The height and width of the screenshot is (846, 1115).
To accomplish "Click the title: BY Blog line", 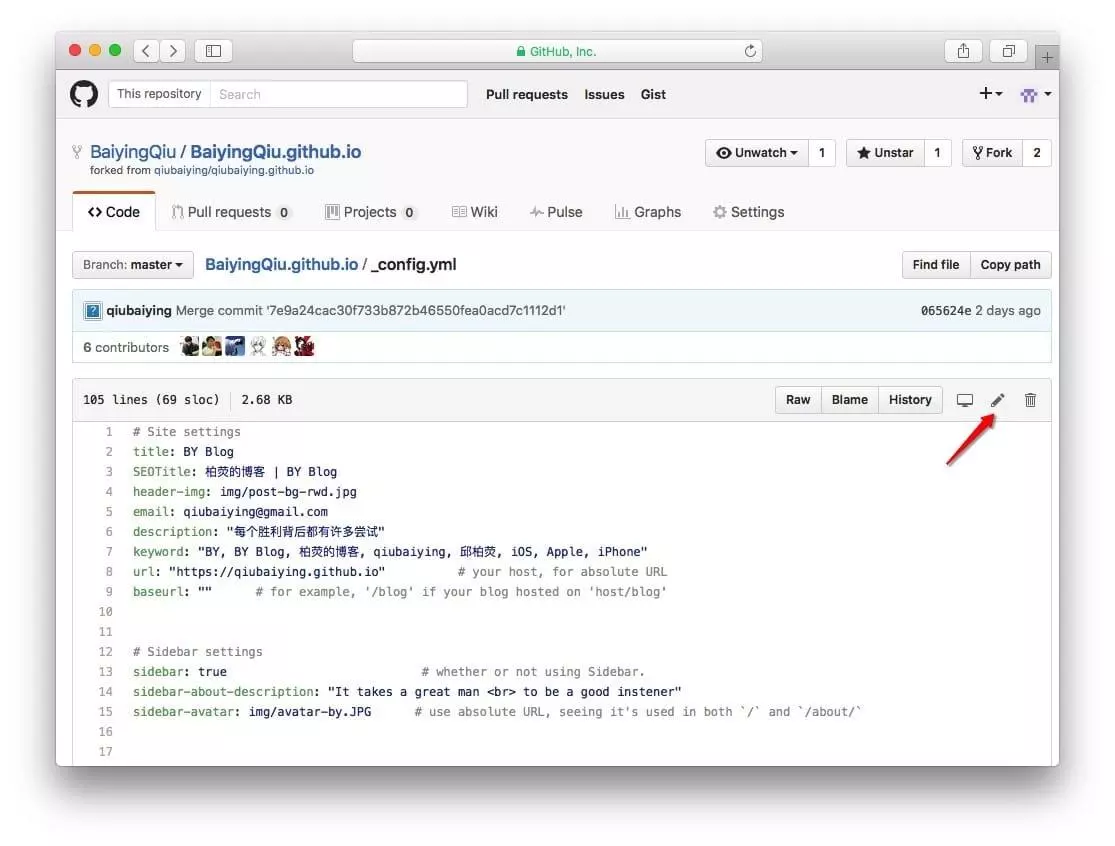I will tap(183, 451).
